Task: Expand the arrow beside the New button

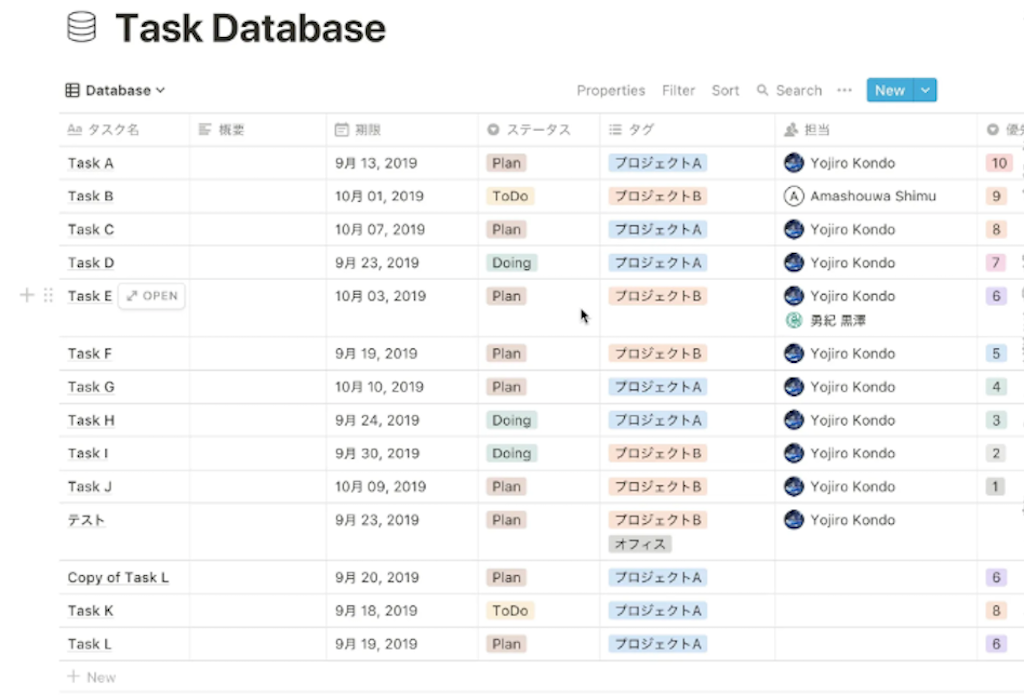Action: tap(925, 90)
